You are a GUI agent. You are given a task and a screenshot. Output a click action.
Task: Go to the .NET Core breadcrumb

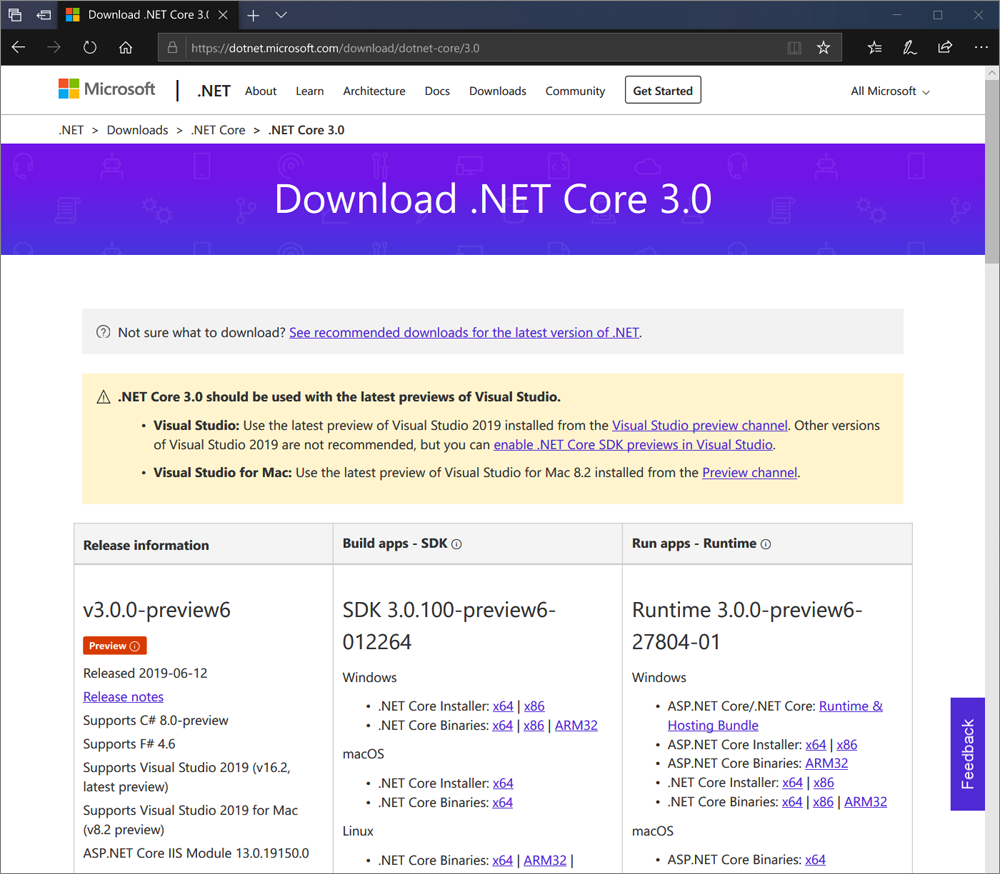218,130
